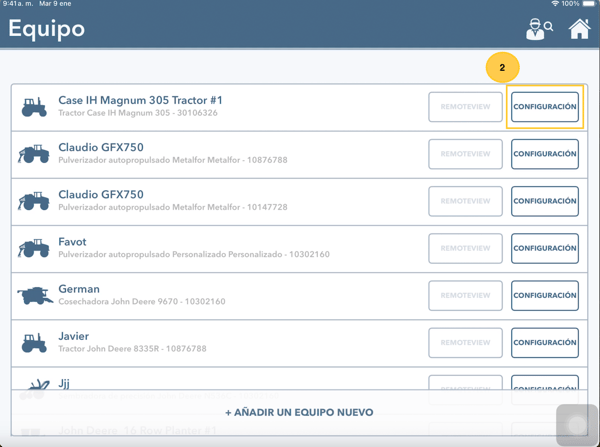Launch RemoteView for Claudio GFX750 10876788

(x=465, y=154)
